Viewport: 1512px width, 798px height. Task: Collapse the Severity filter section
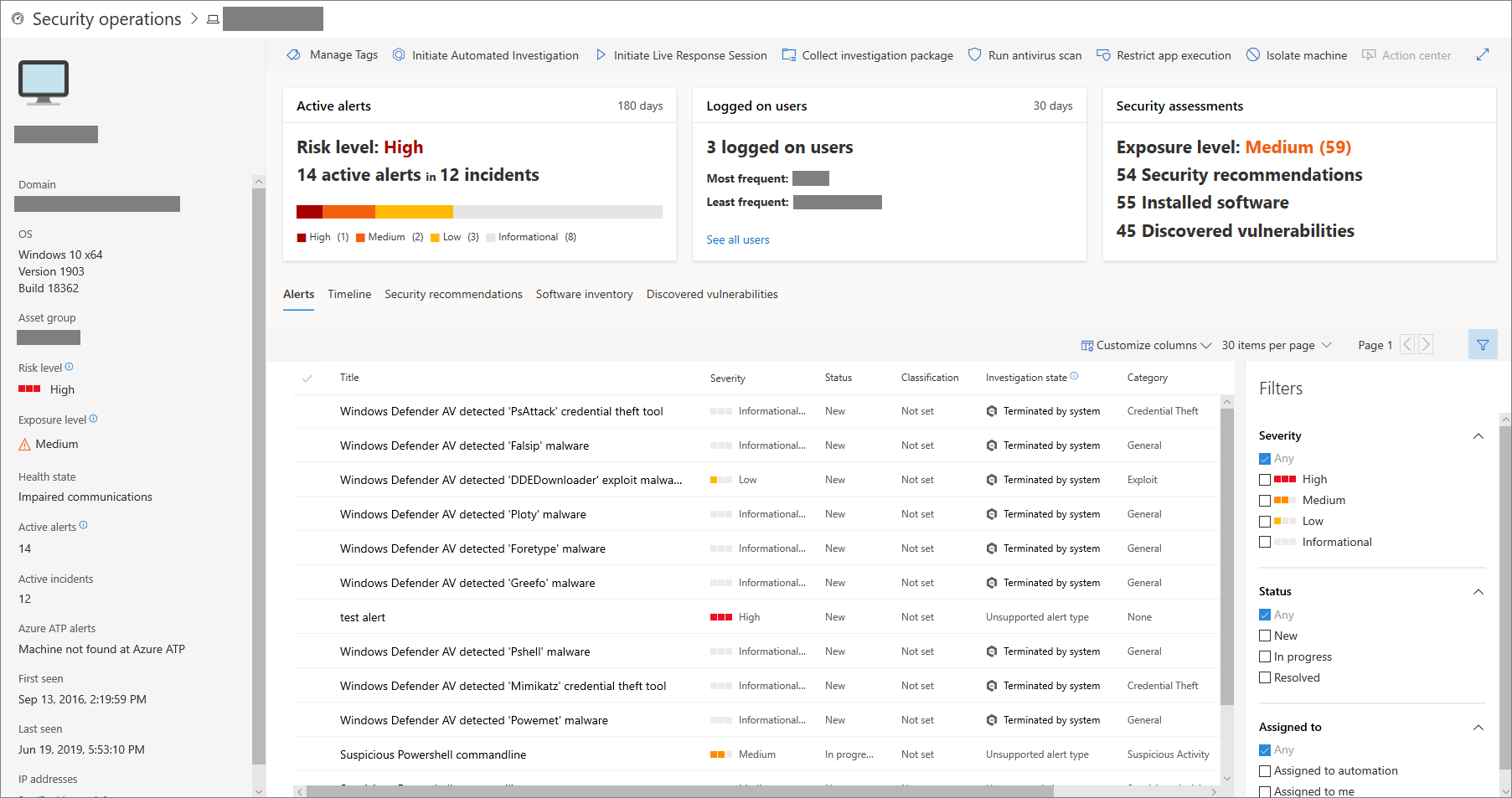[1478, 436]
